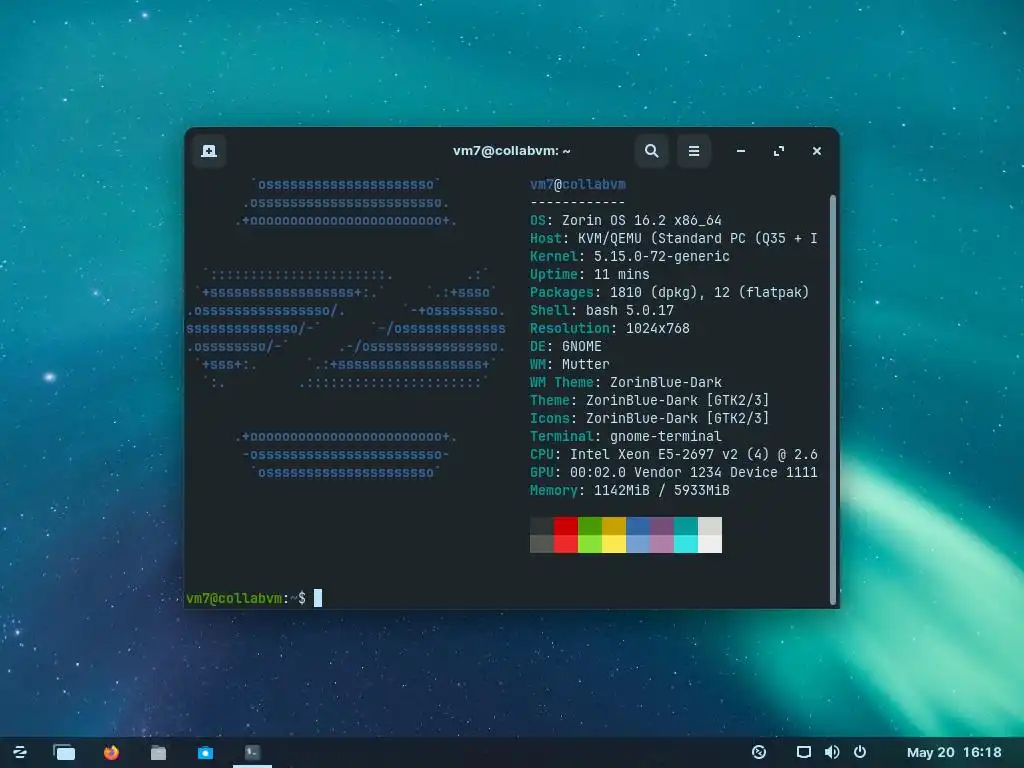Open the power menu in the tray

[860, 752]
